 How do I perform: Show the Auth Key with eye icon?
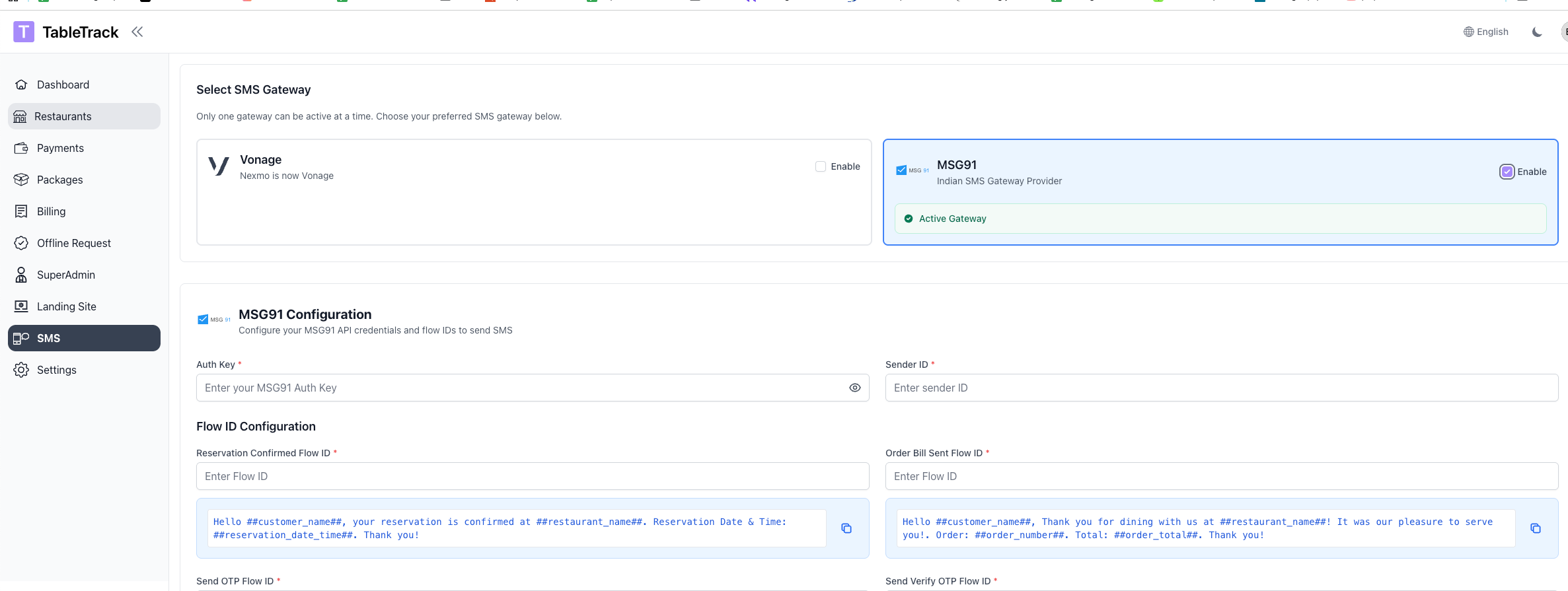point(854,388)
